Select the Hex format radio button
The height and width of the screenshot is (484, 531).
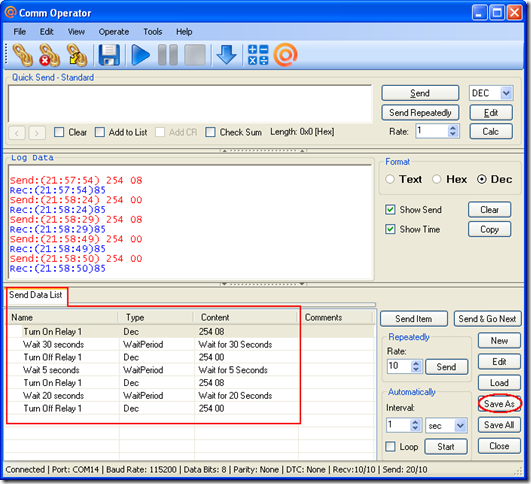437,179
